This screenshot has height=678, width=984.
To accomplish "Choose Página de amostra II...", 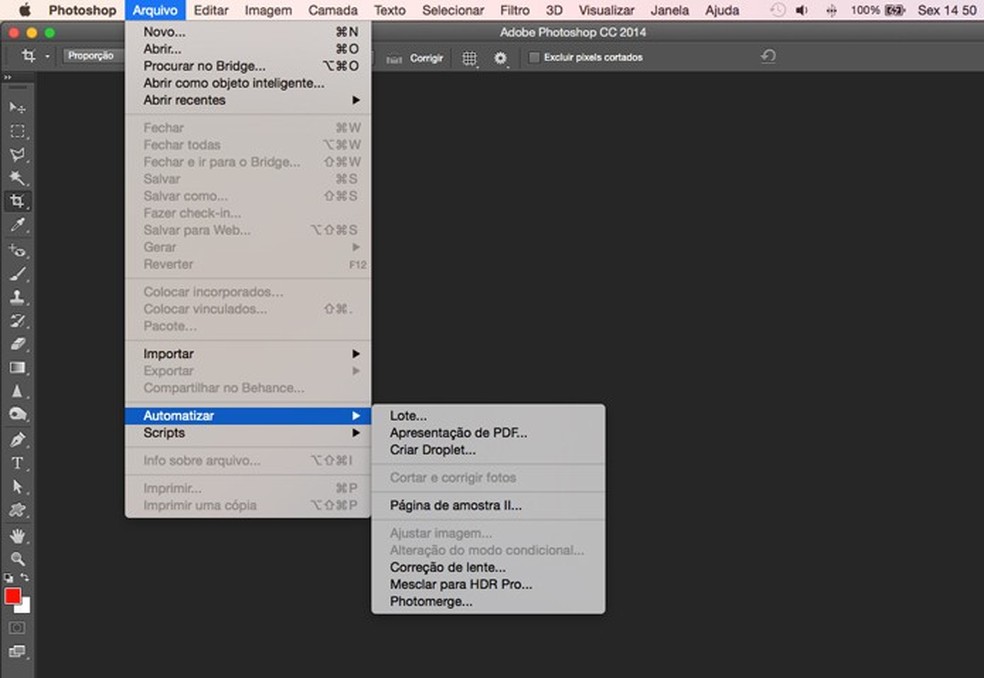I will pos(488,505).
